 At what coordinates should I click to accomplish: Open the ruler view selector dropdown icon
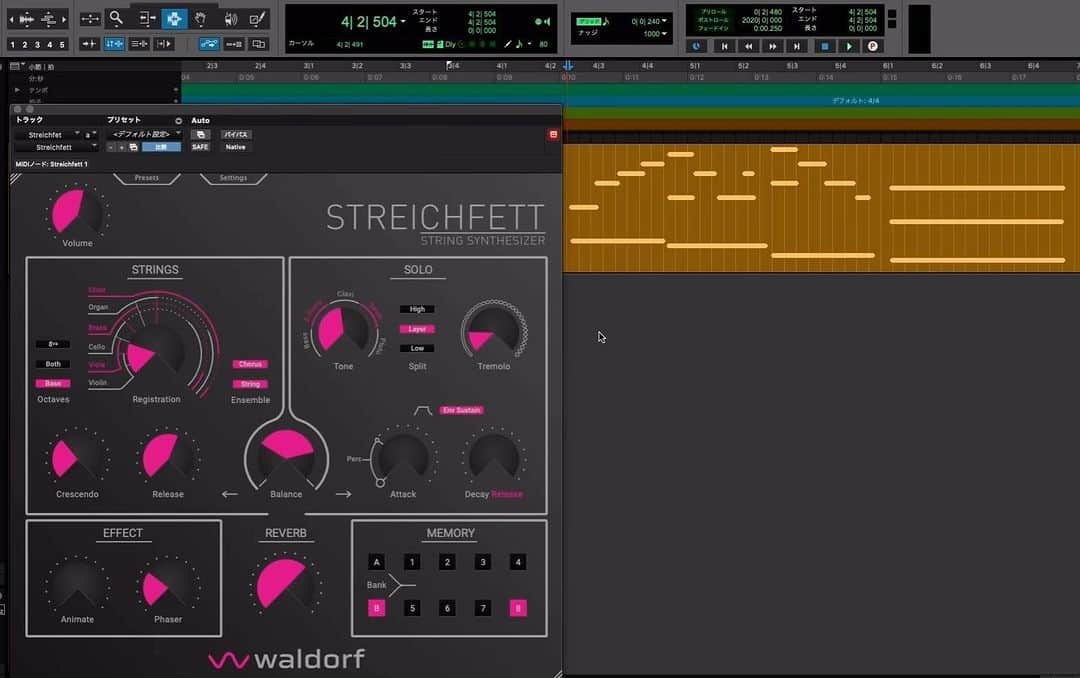click(x=15, y=66)
